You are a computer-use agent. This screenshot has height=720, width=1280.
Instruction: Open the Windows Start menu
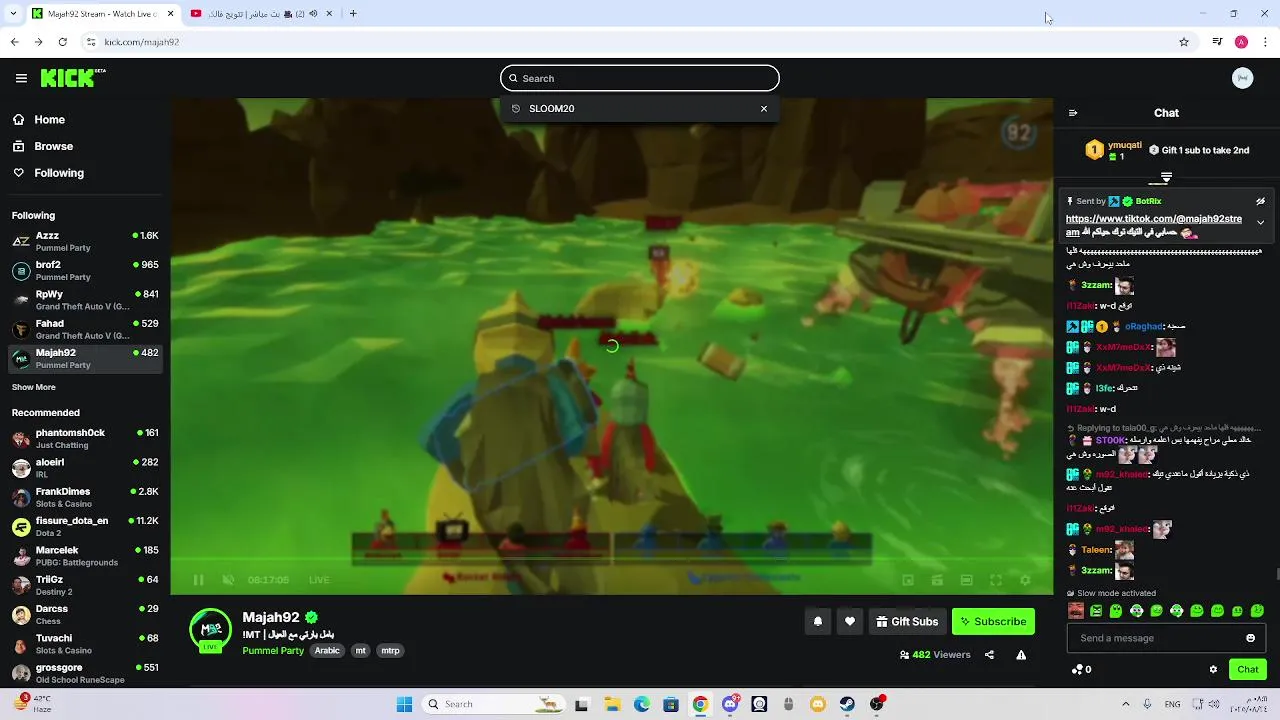pos(405,704)
